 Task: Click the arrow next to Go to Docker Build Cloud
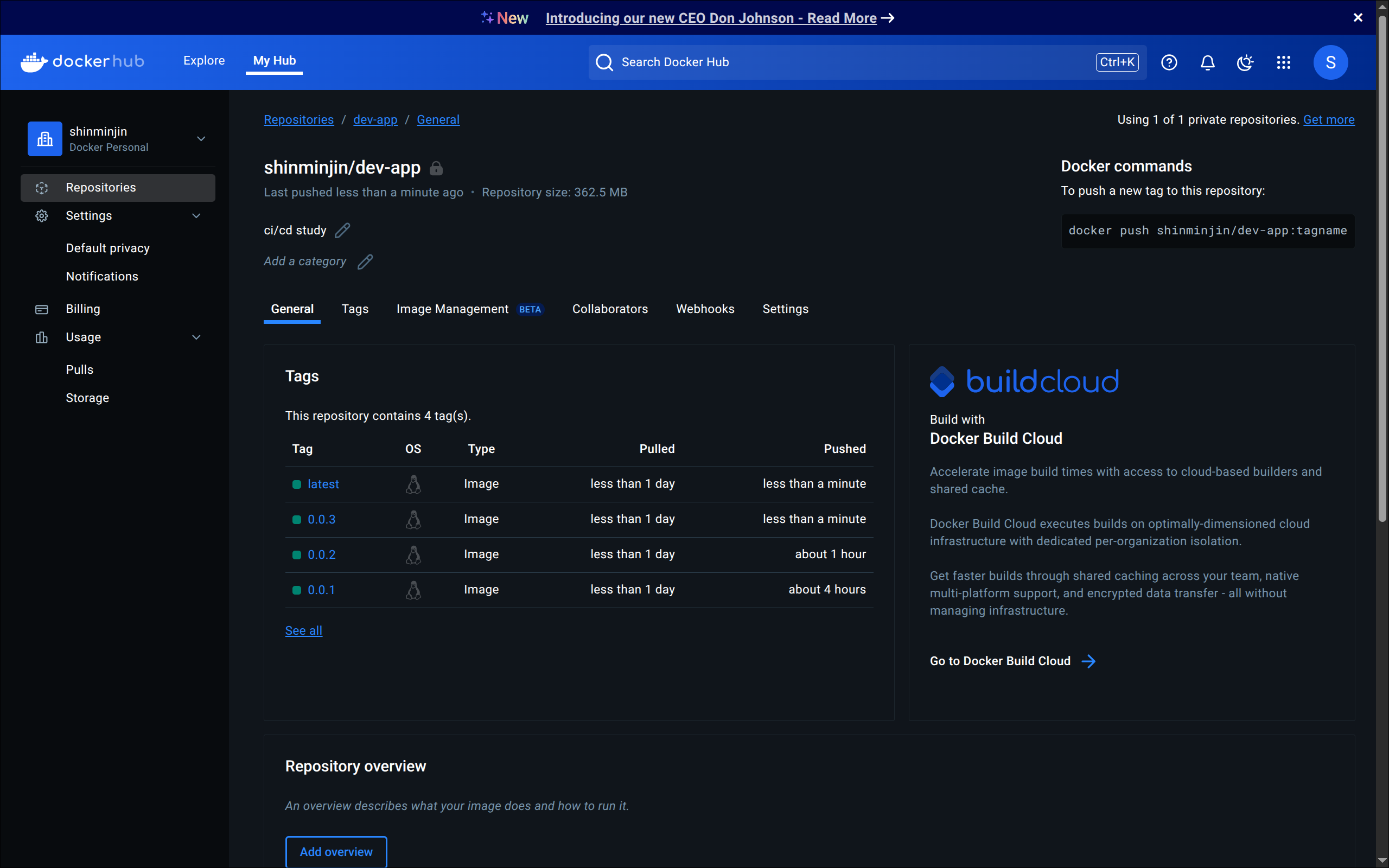1088,661
